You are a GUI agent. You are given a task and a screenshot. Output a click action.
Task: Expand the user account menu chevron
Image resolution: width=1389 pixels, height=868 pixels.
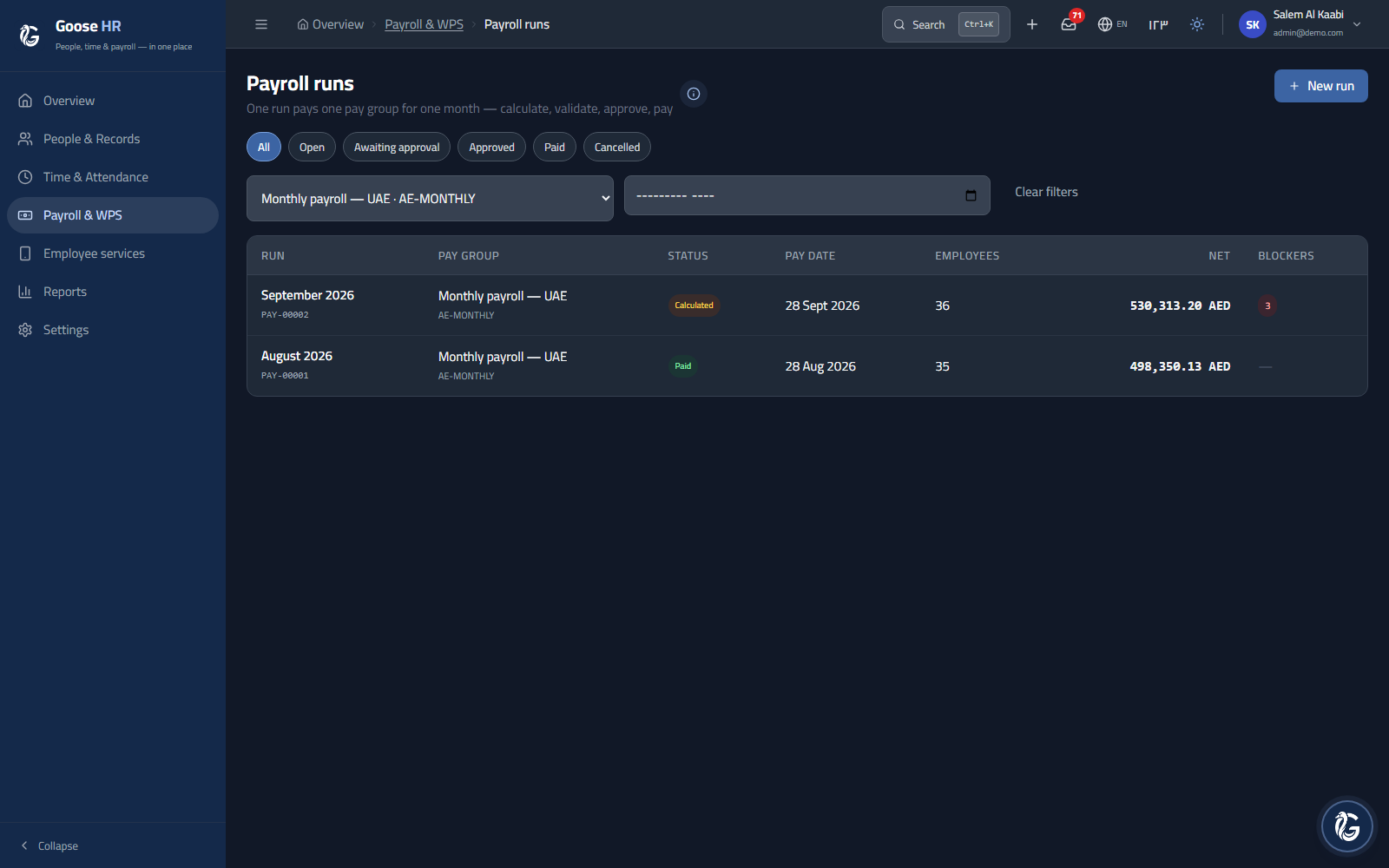coord(1357,24)
